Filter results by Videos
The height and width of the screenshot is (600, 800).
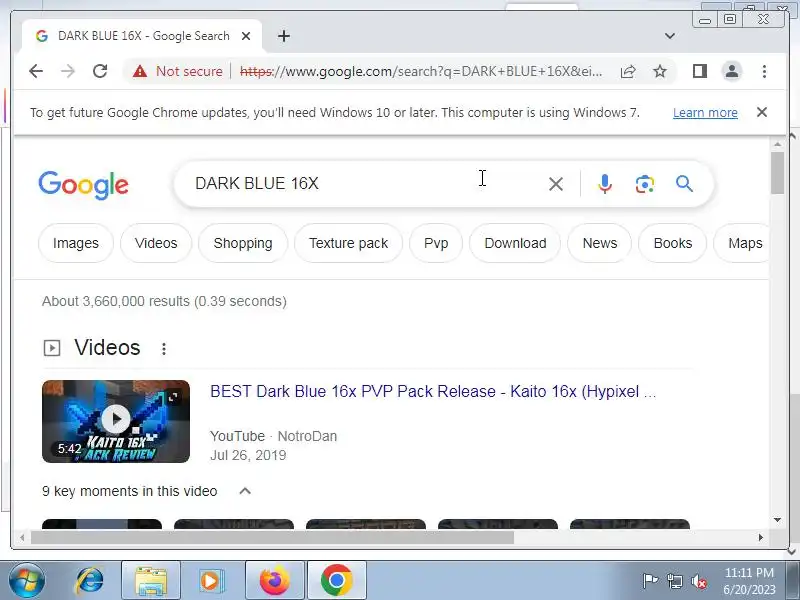[x=156, y=243]
